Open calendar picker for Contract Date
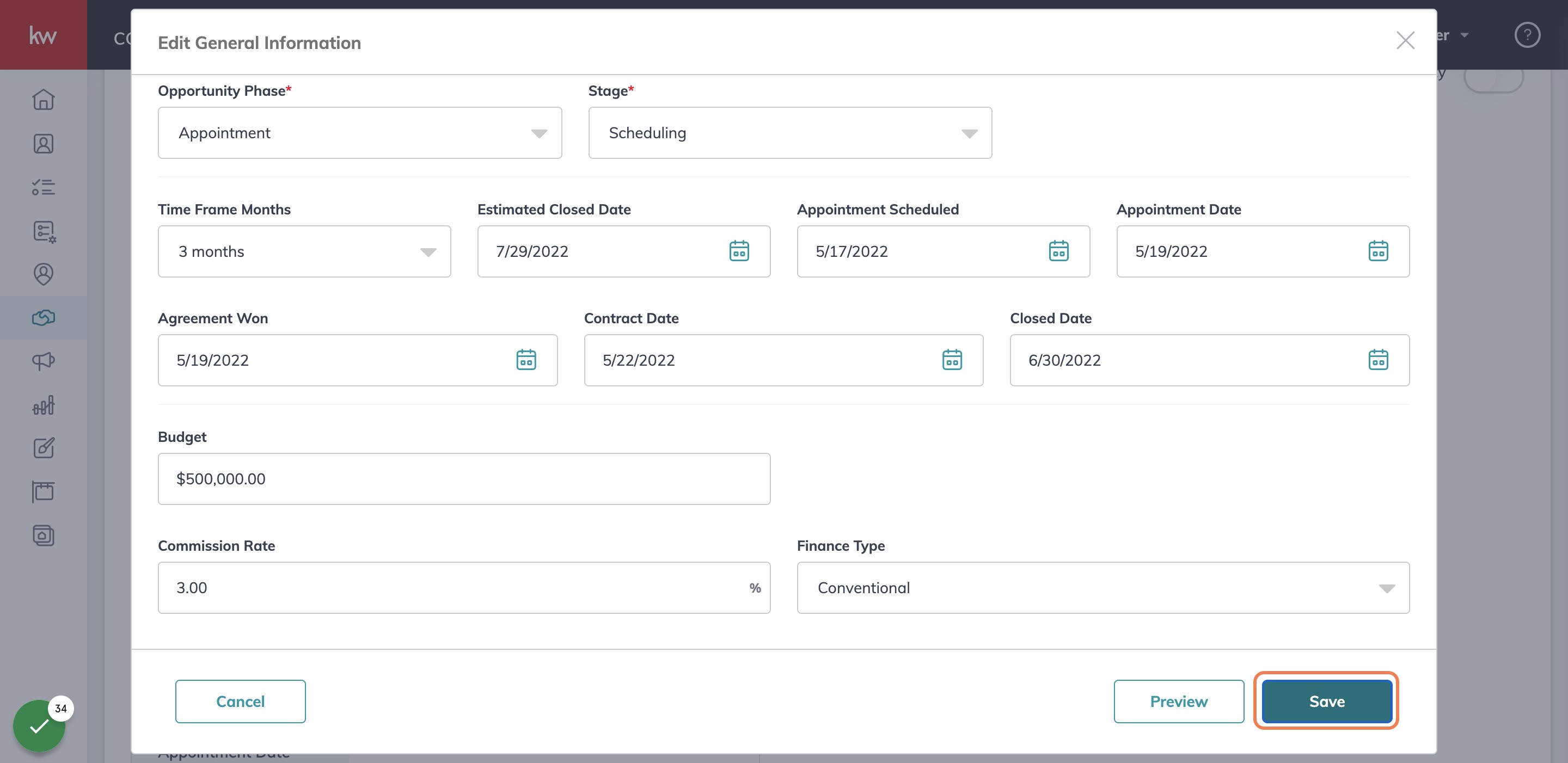 point(952,360)
